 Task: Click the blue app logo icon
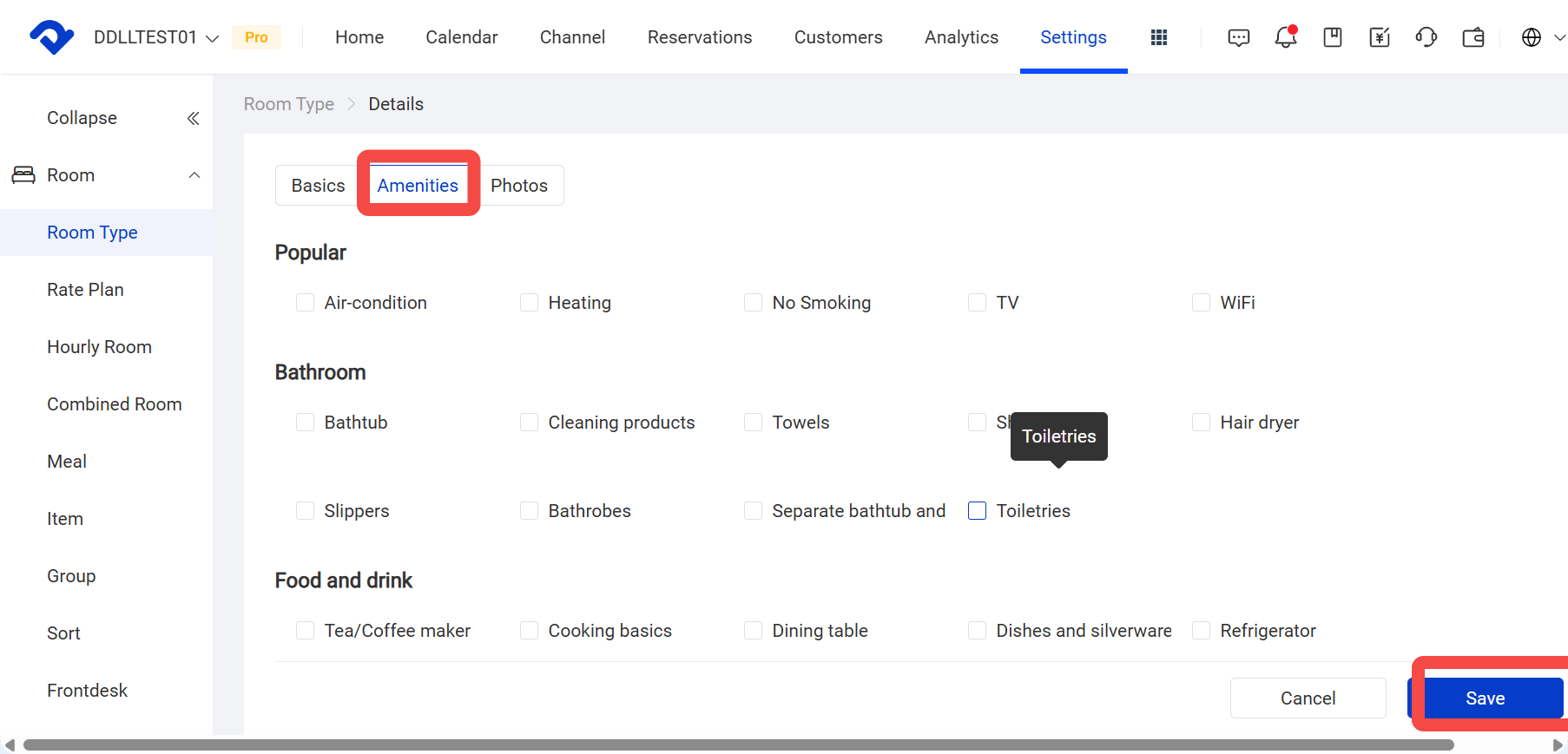tap(52, 37)
